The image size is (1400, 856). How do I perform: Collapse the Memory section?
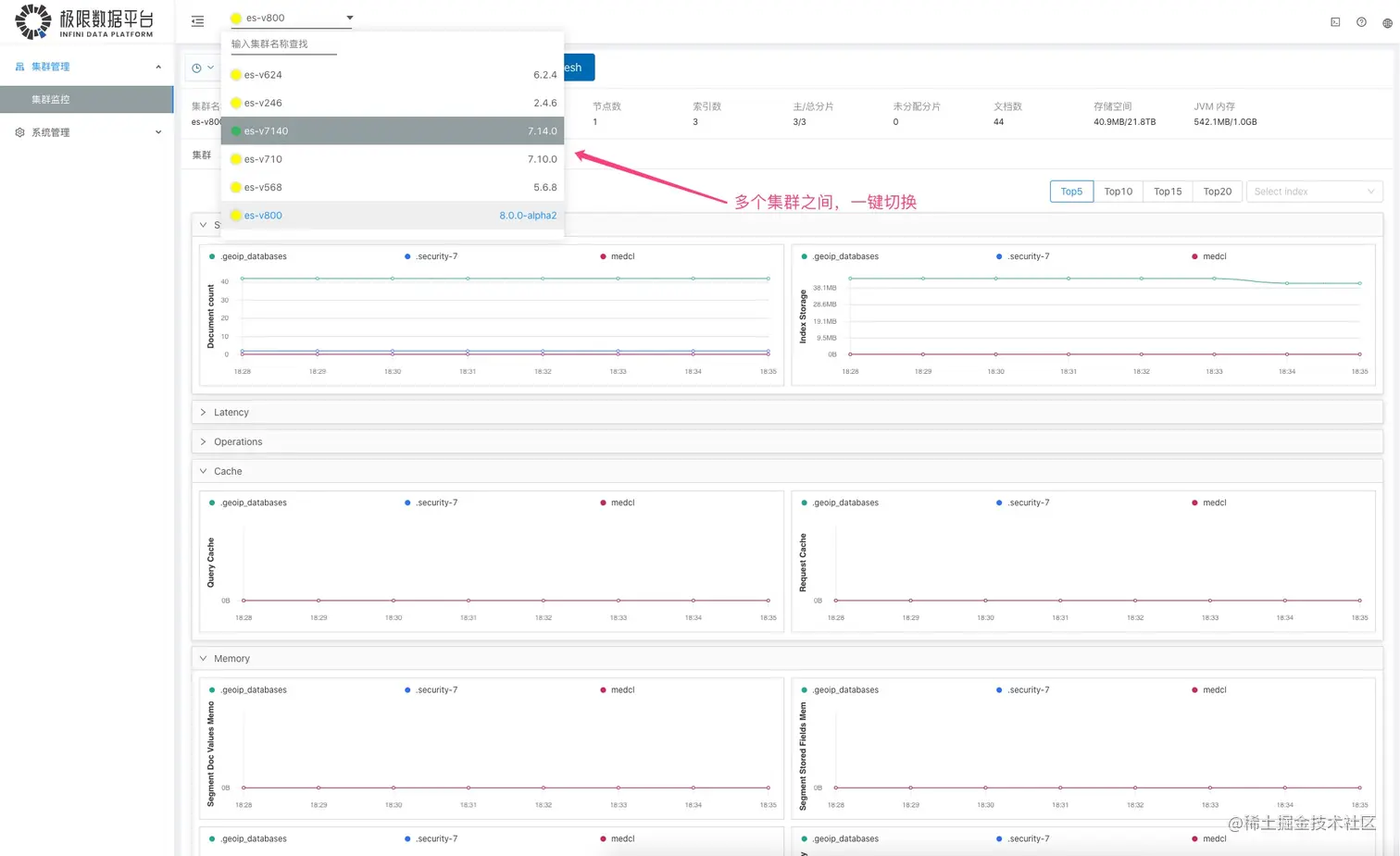click(787, 658)
